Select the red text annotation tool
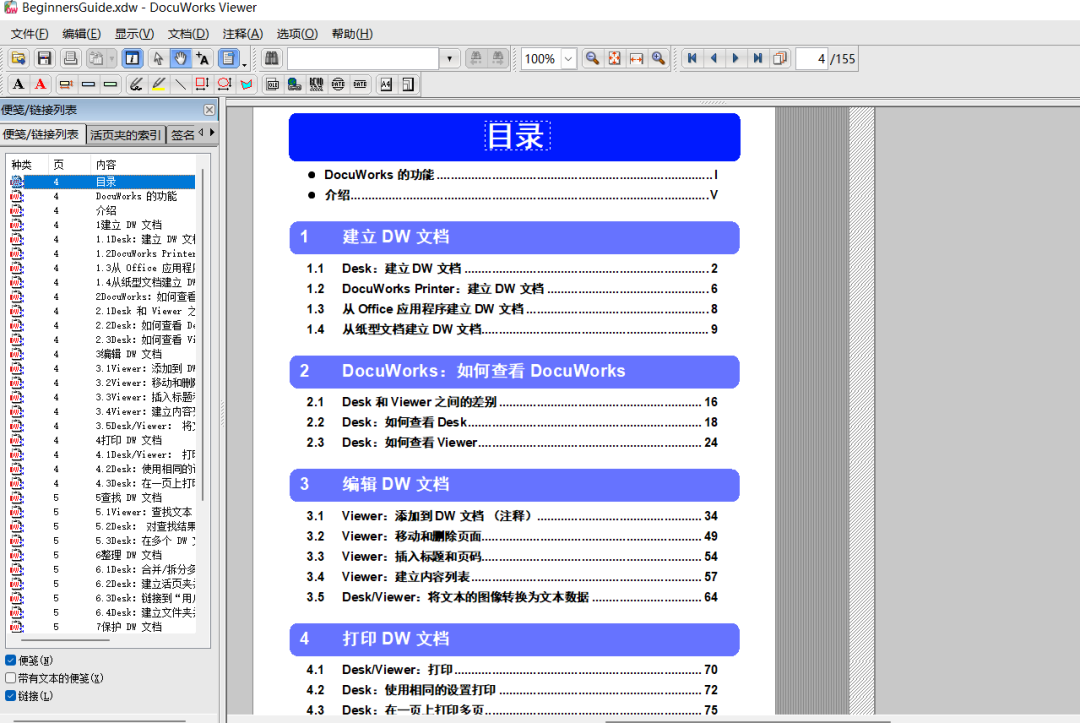This screenshot has width=1080, height=723. point(41,84)
